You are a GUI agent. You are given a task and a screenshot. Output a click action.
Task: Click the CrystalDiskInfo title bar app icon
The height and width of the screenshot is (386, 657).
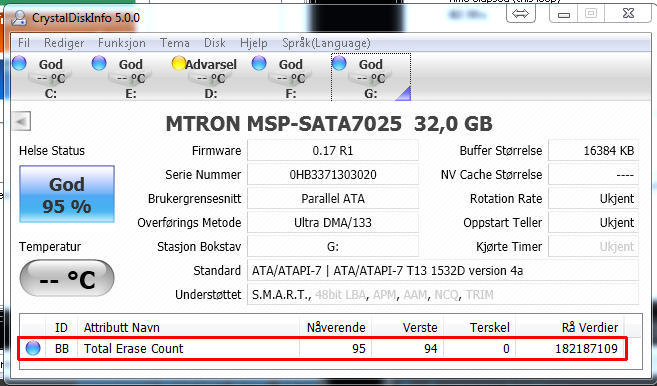19,18
